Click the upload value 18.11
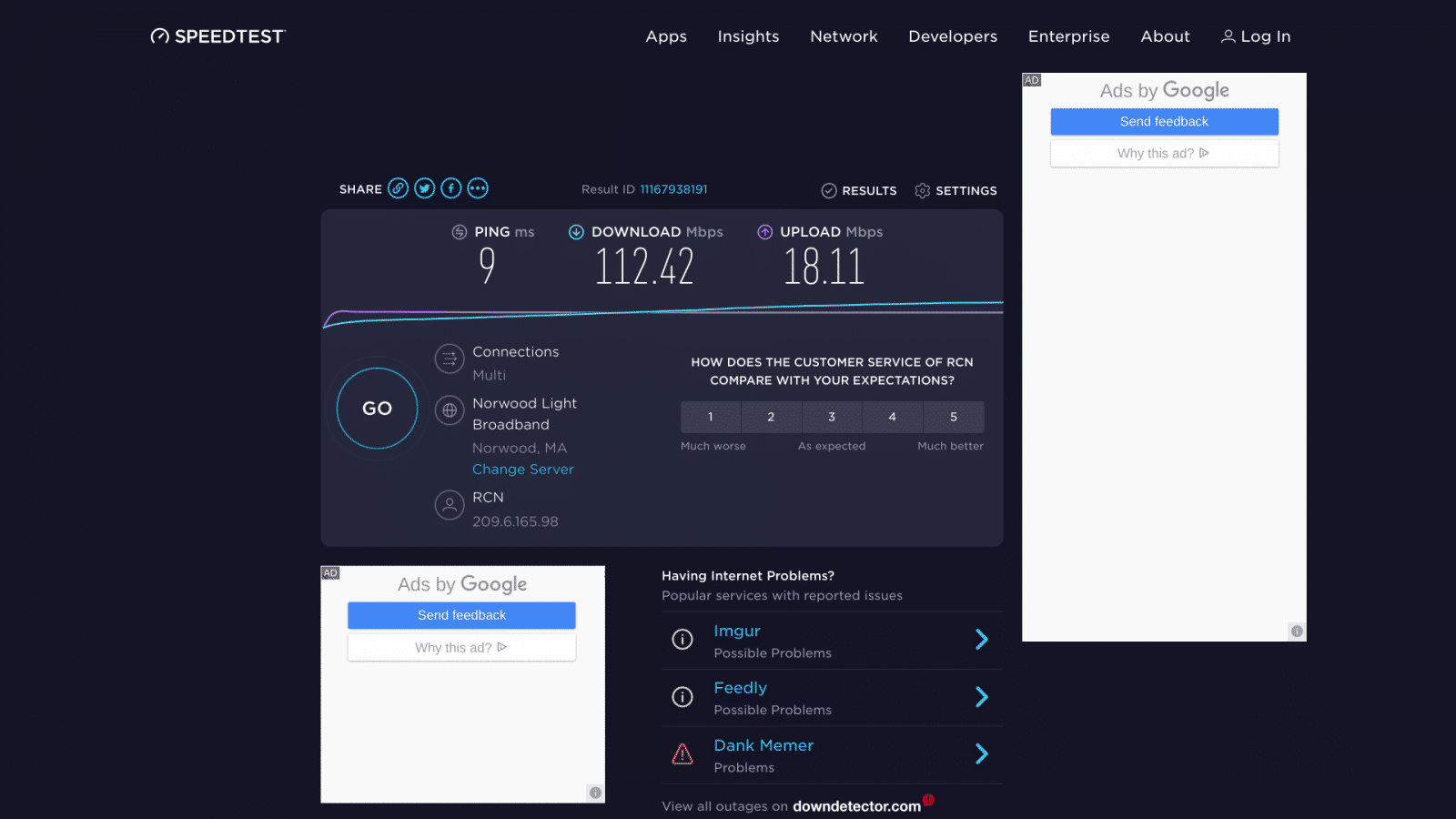The width and height of the screenshot is (1456, 819). (x=824, y=267)
